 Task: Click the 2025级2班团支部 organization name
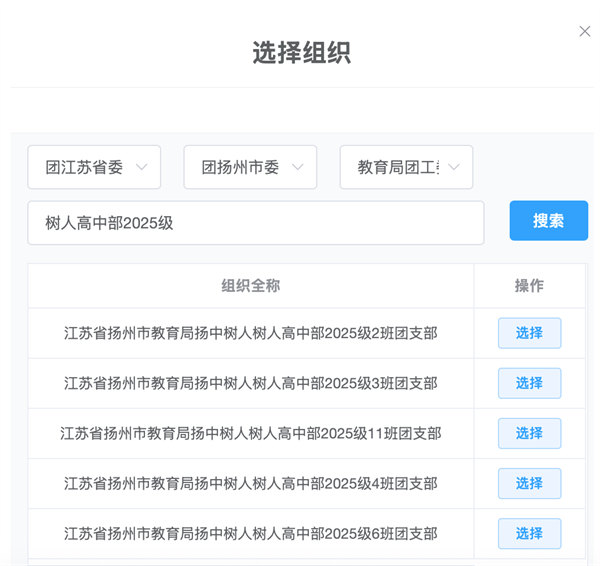point(250,333)
